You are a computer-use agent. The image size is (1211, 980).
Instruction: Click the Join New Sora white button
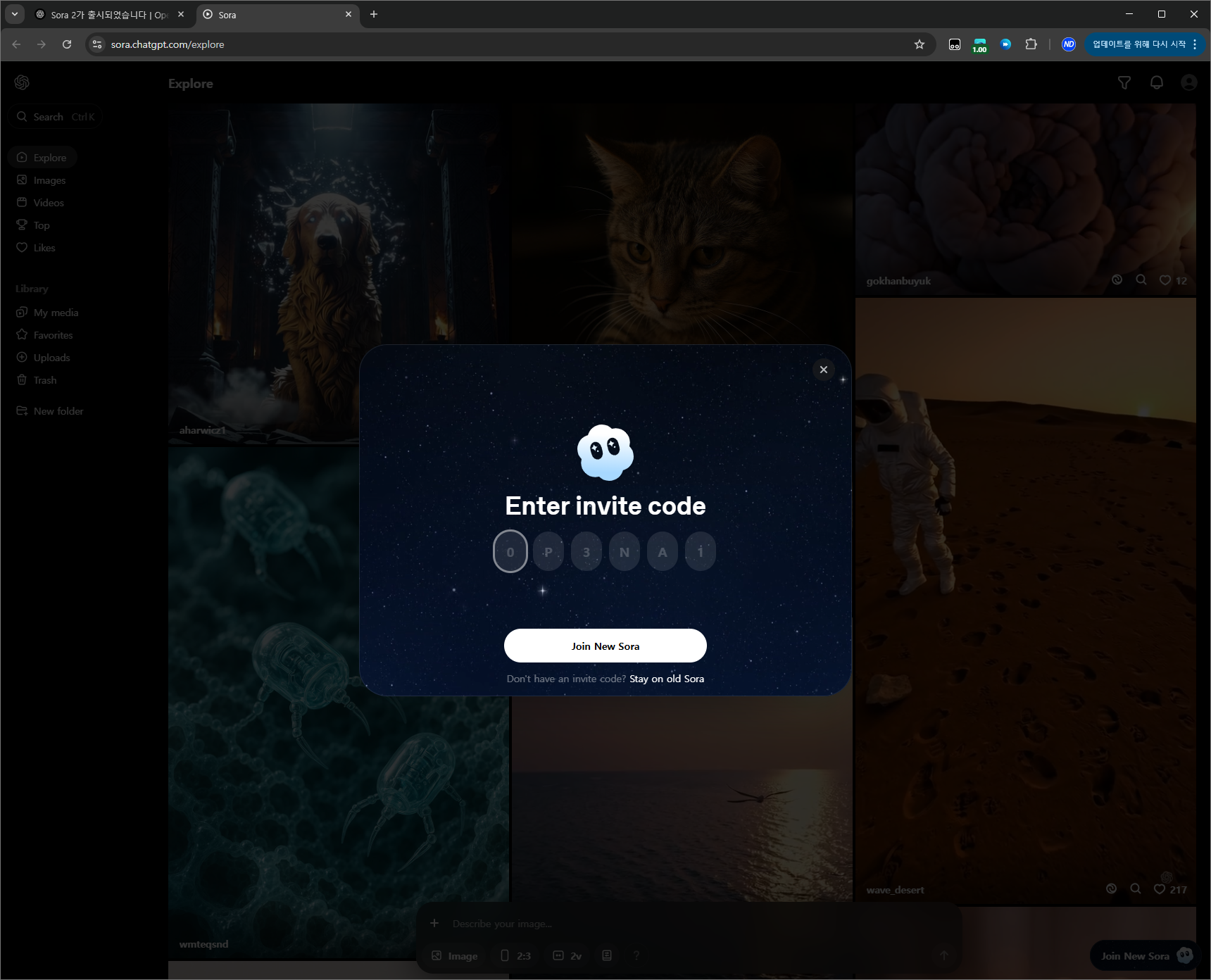[x=605, y=646]
